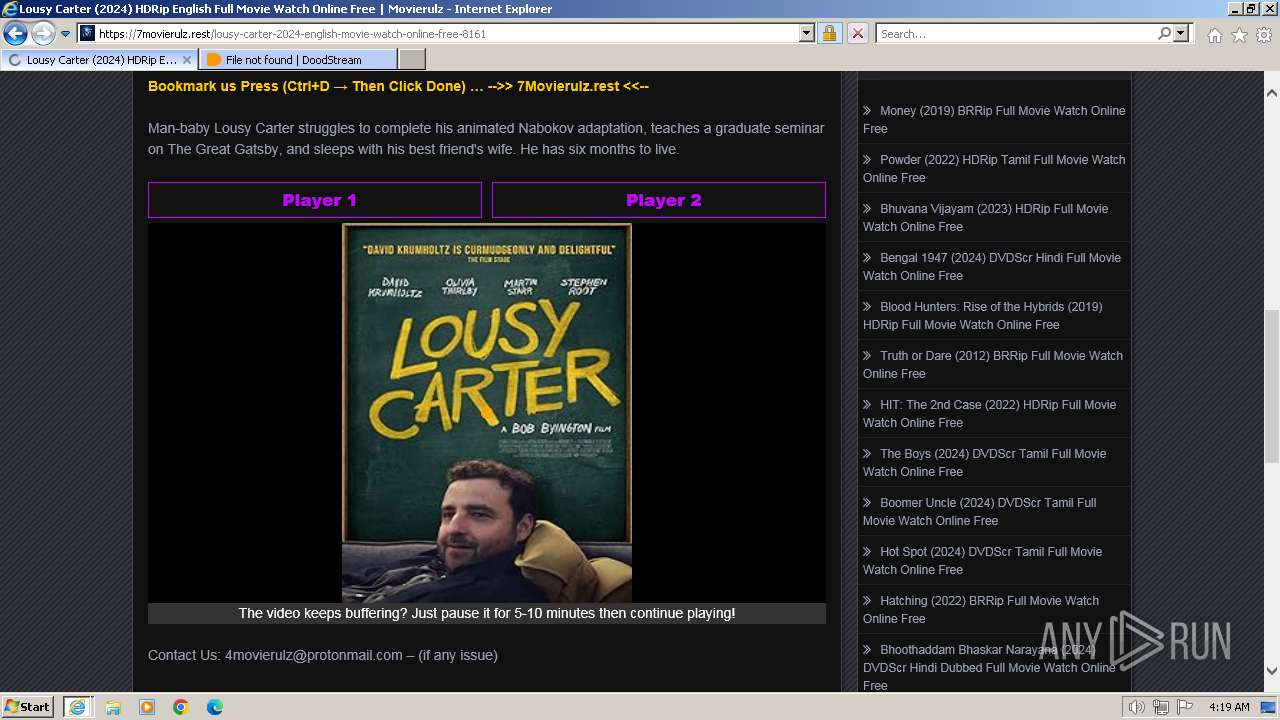1280x720 pixels.
Task: Click the video buffering notice text
Action: tap(487, 613)
